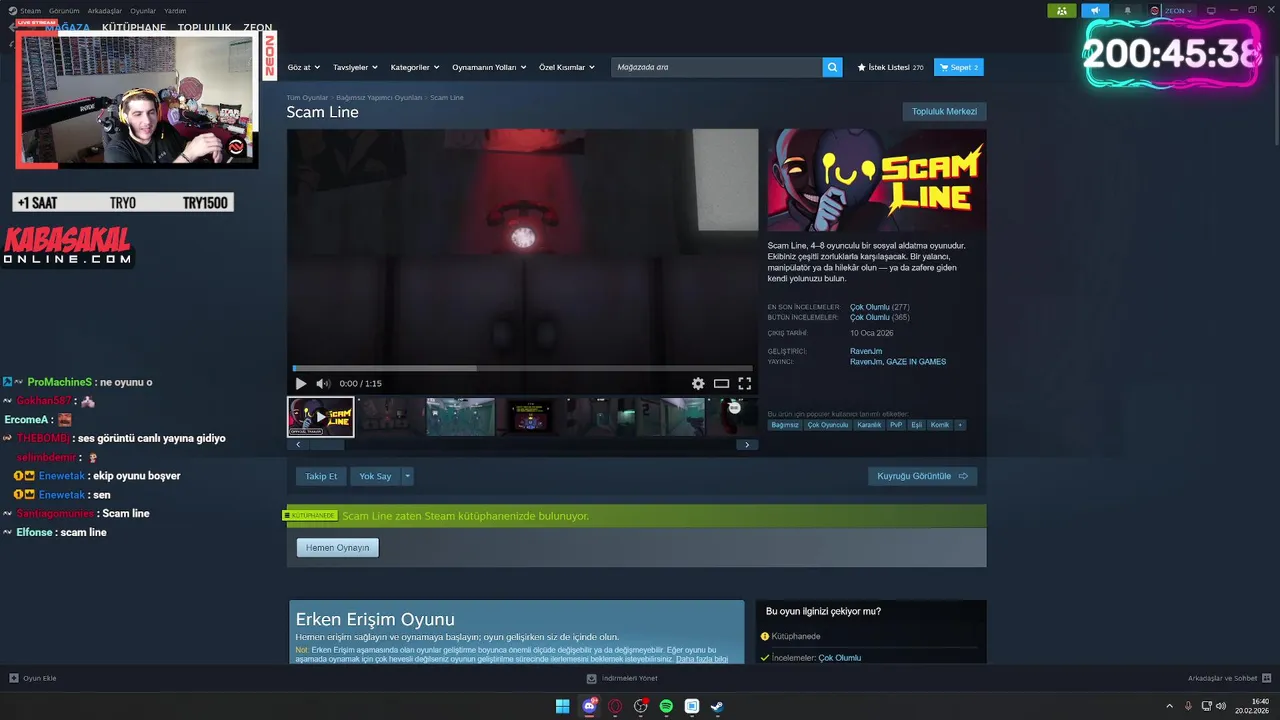Click the Hemen Oynayın play button
This screenshot has width=1280, height=720.
tap(337, 547)
